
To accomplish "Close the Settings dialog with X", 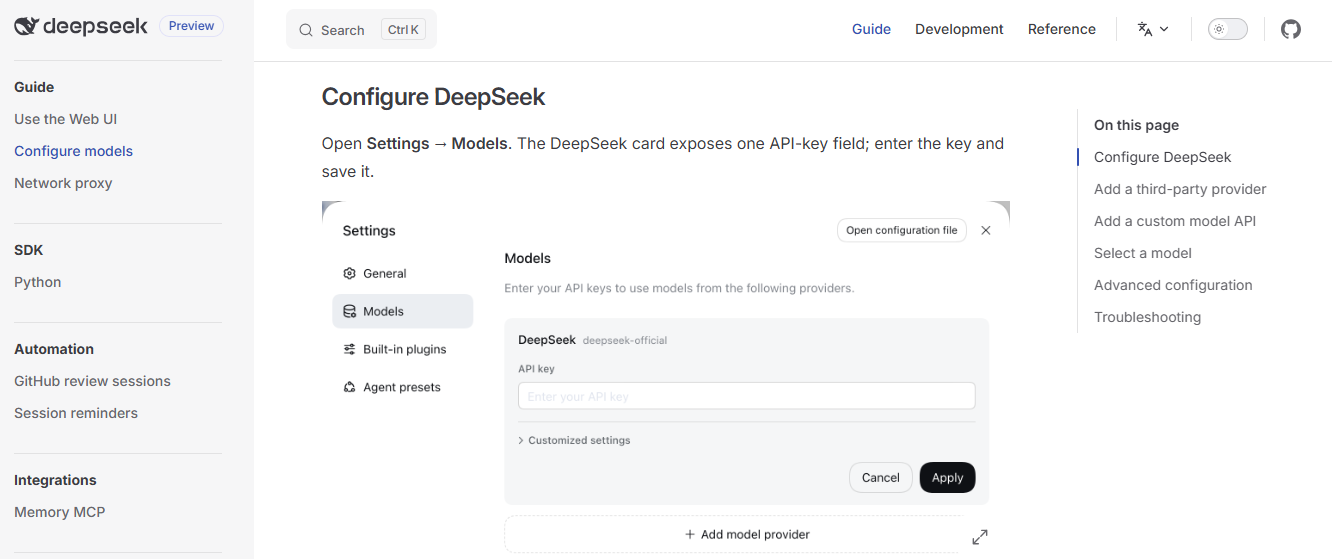I will coord(986,230).
